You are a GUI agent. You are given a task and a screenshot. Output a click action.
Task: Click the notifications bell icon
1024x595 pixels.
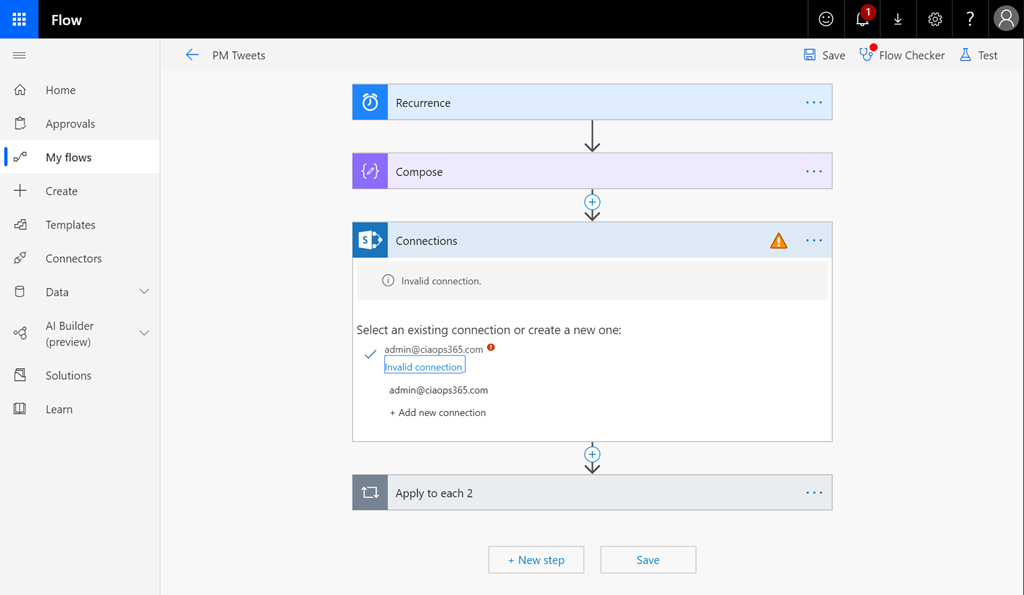click(x=862, y=19)
